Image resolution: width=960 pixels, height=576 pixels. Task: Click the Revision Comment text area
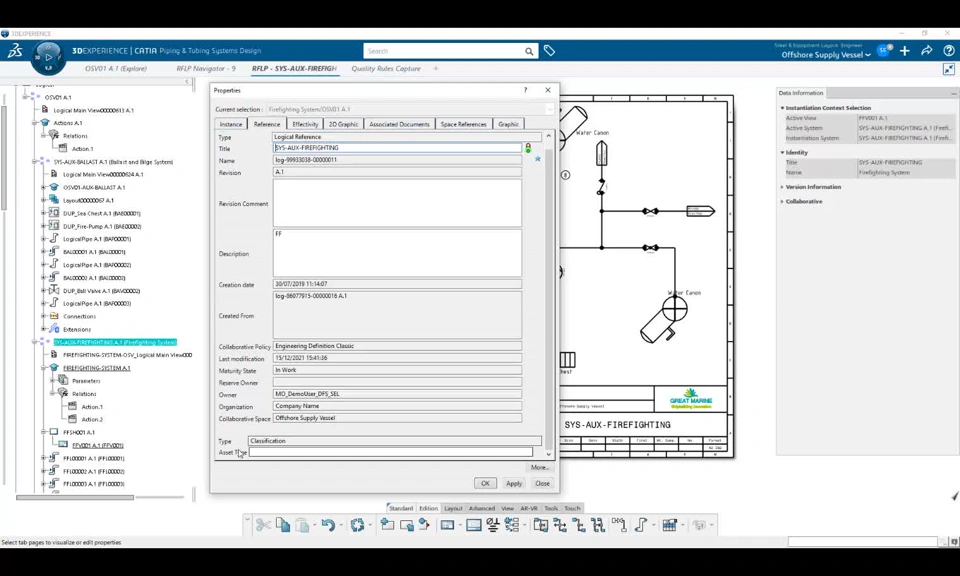click(x=397, y=203)
